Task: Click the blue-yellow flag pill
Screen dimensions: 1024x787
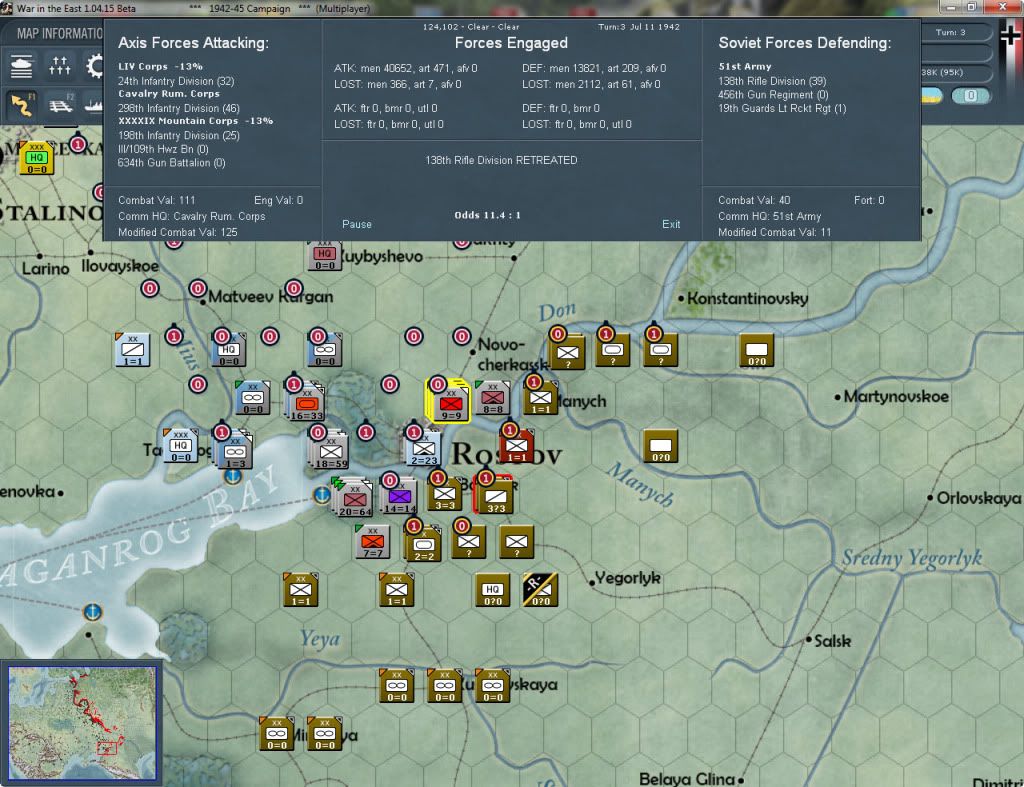Action: (x=931, y=95)
